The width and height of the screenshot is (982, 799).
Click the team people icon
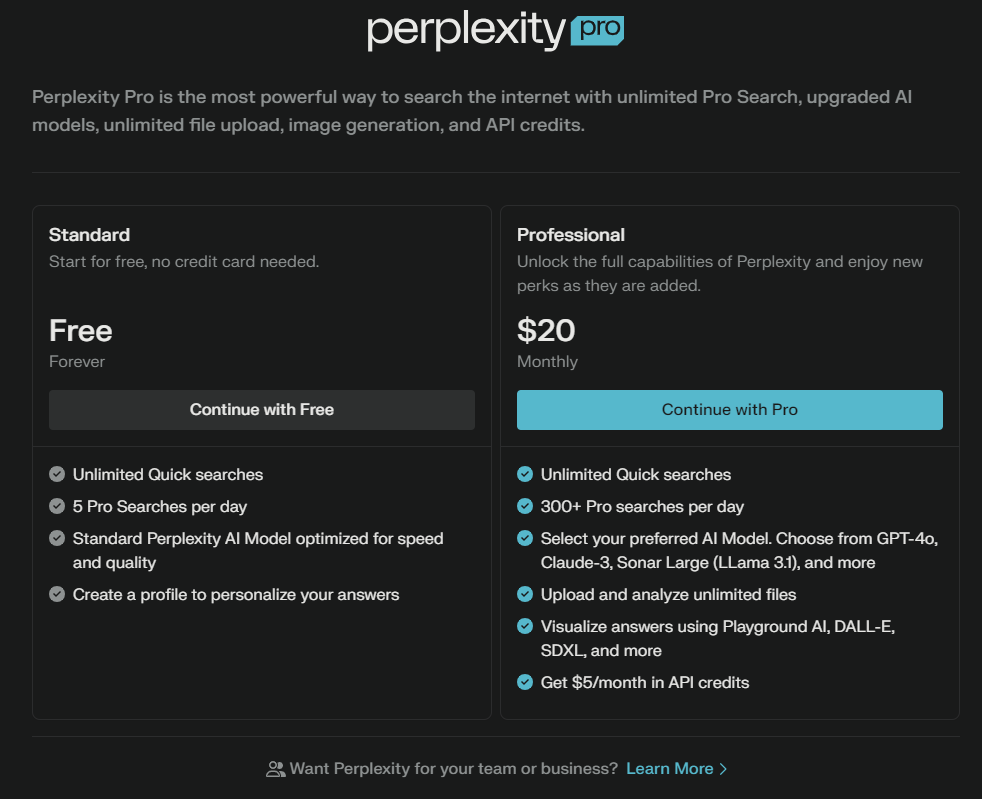(x=275, y=769)
